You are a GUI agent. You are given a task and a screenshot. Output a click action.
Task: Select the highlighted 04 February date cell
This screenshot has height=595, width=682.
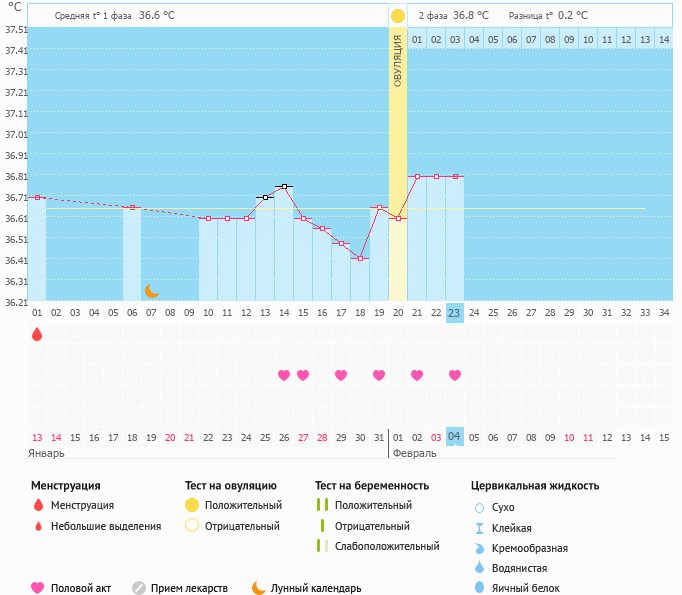click(x=454, y=437)
